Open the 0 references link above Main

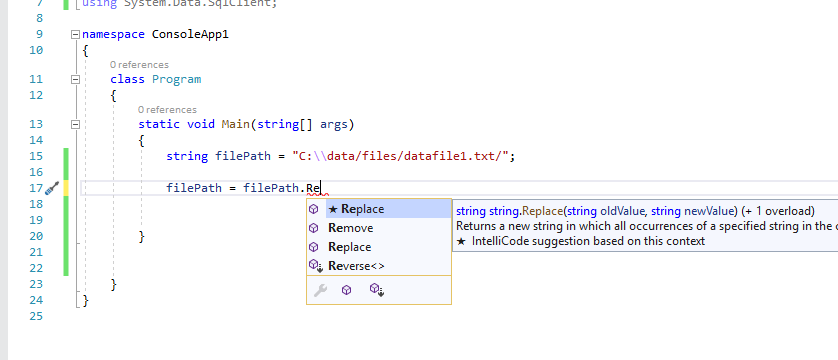[x=167, y=109]
